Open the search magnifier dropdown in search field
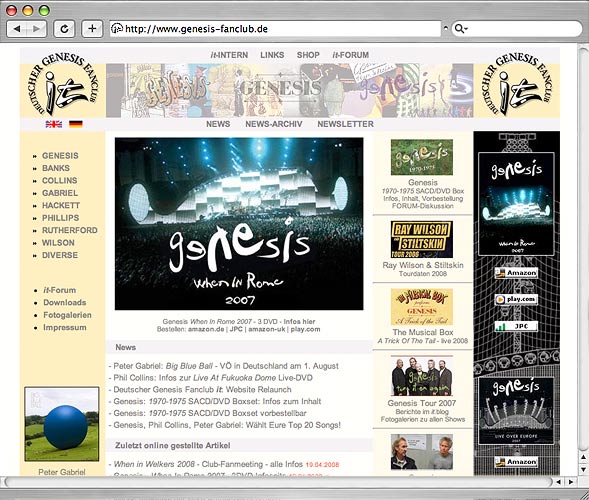Image resolution: width=589 pixels, height=500 pixels. [461, 29]
